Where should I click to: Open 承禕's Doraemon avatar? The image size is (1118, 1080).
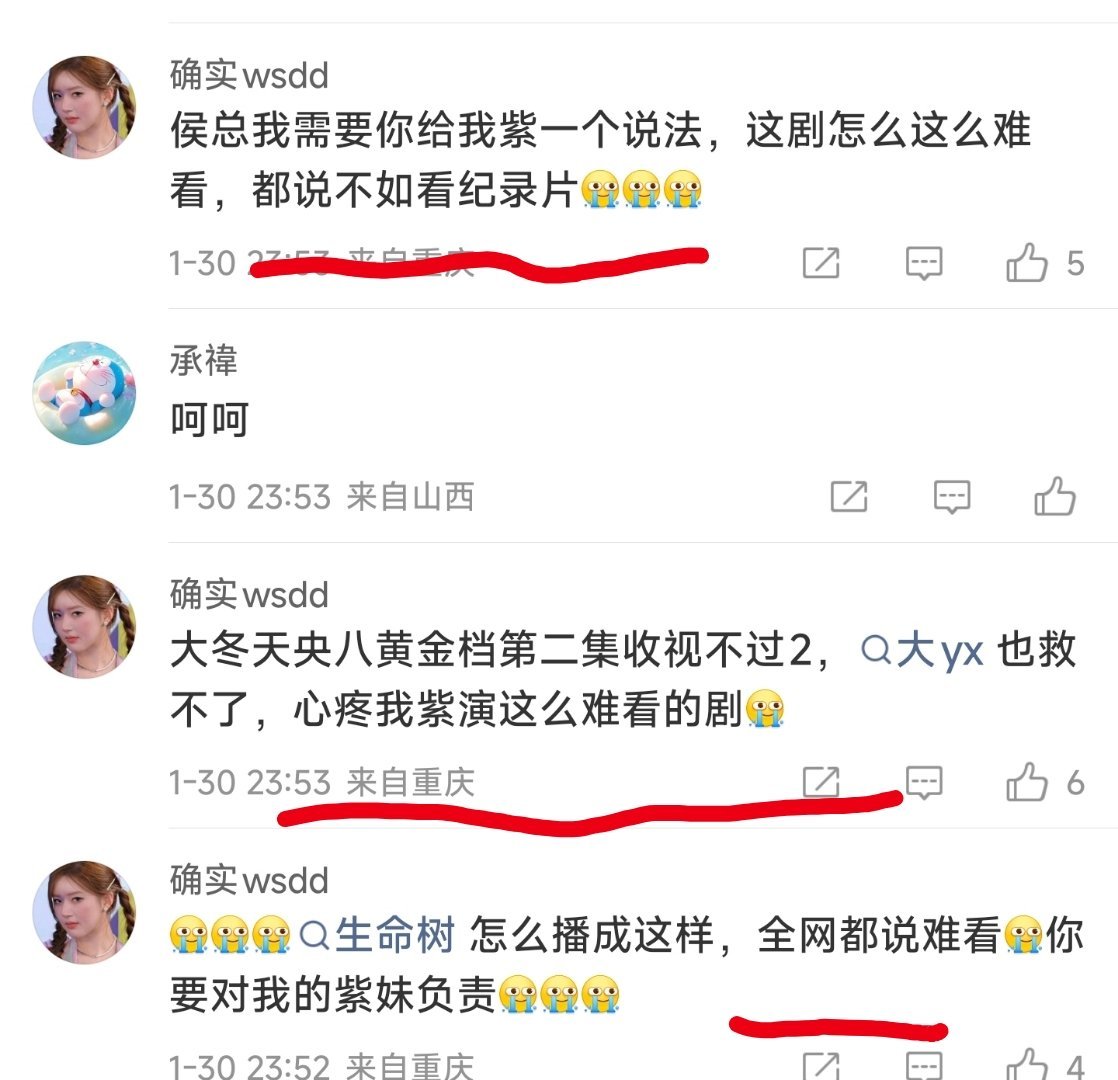click(x=84, y=393)
